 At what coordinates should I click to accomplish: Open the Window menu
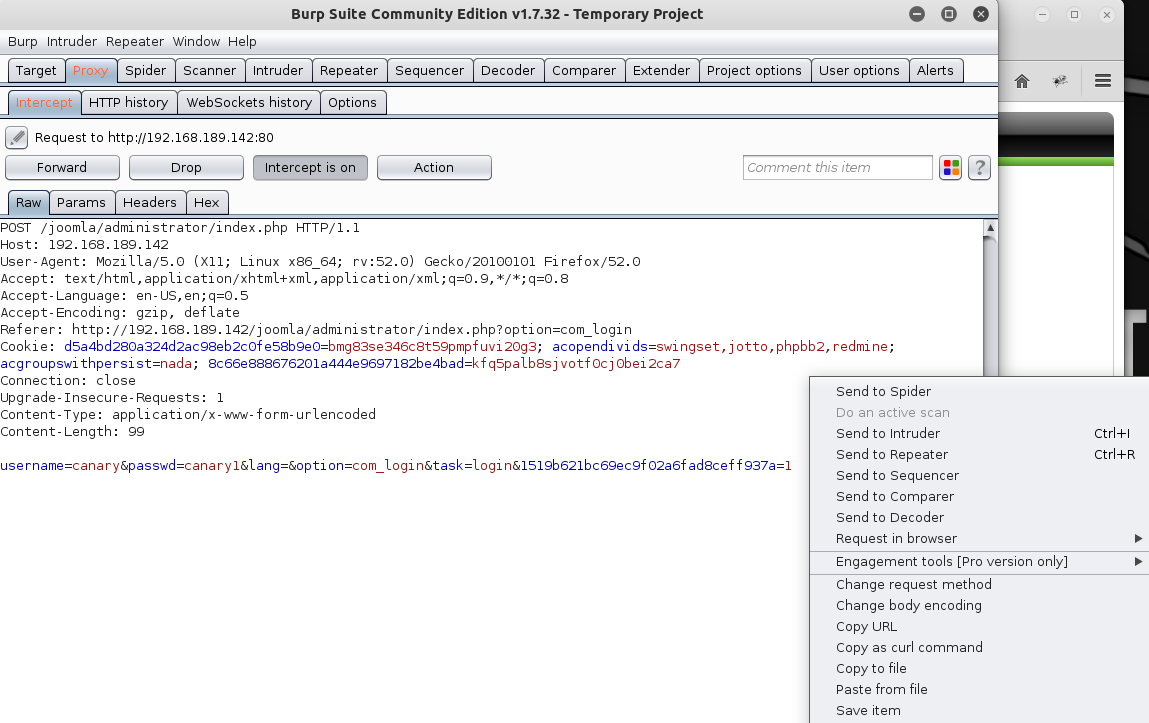point(196,42)
